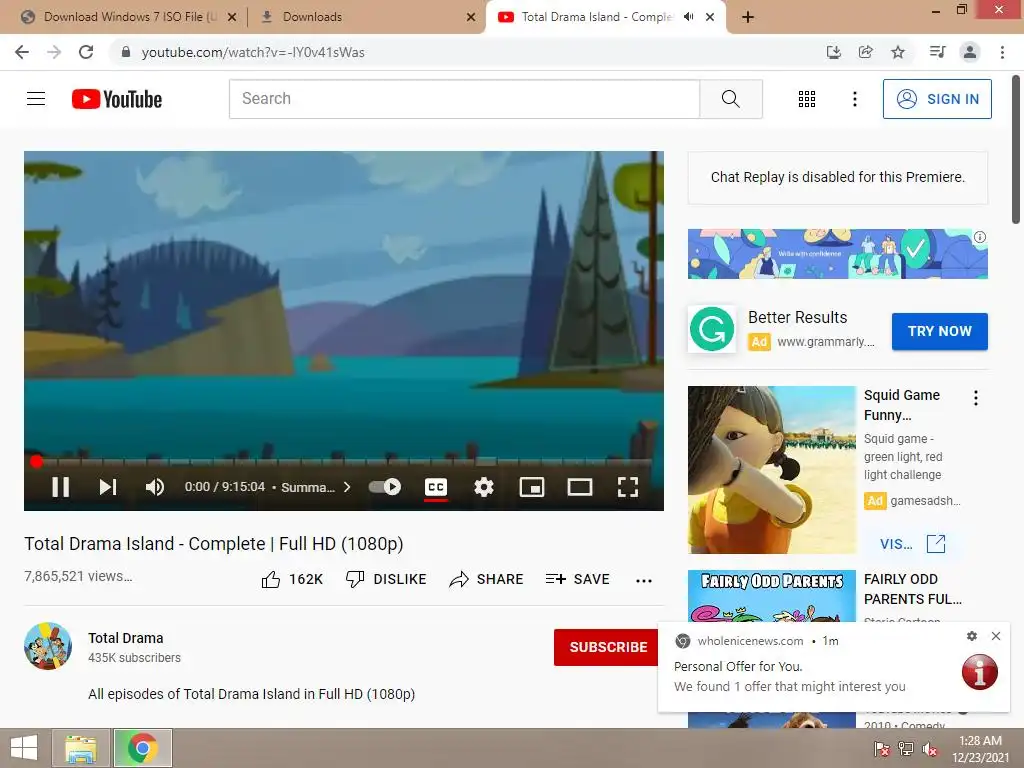This screenshot has width=1024, height=768.
Task: Switch to miniplayer mode
Action: click(532, 487)
